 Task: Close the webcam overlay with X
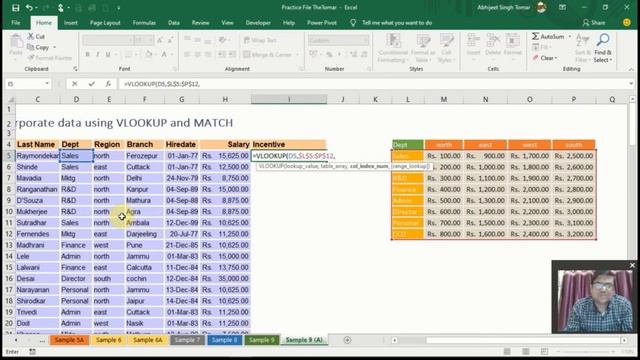pos(632,265)
